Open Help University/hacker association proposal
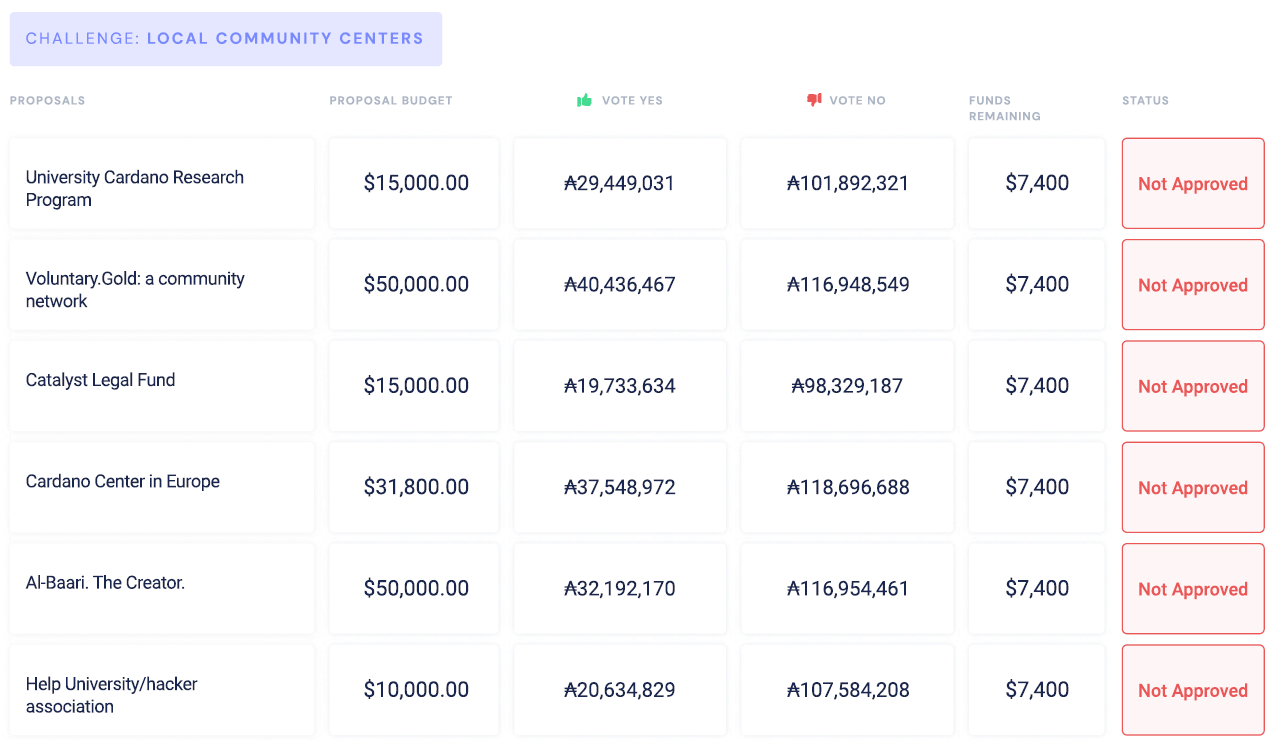 coord(112,695)
